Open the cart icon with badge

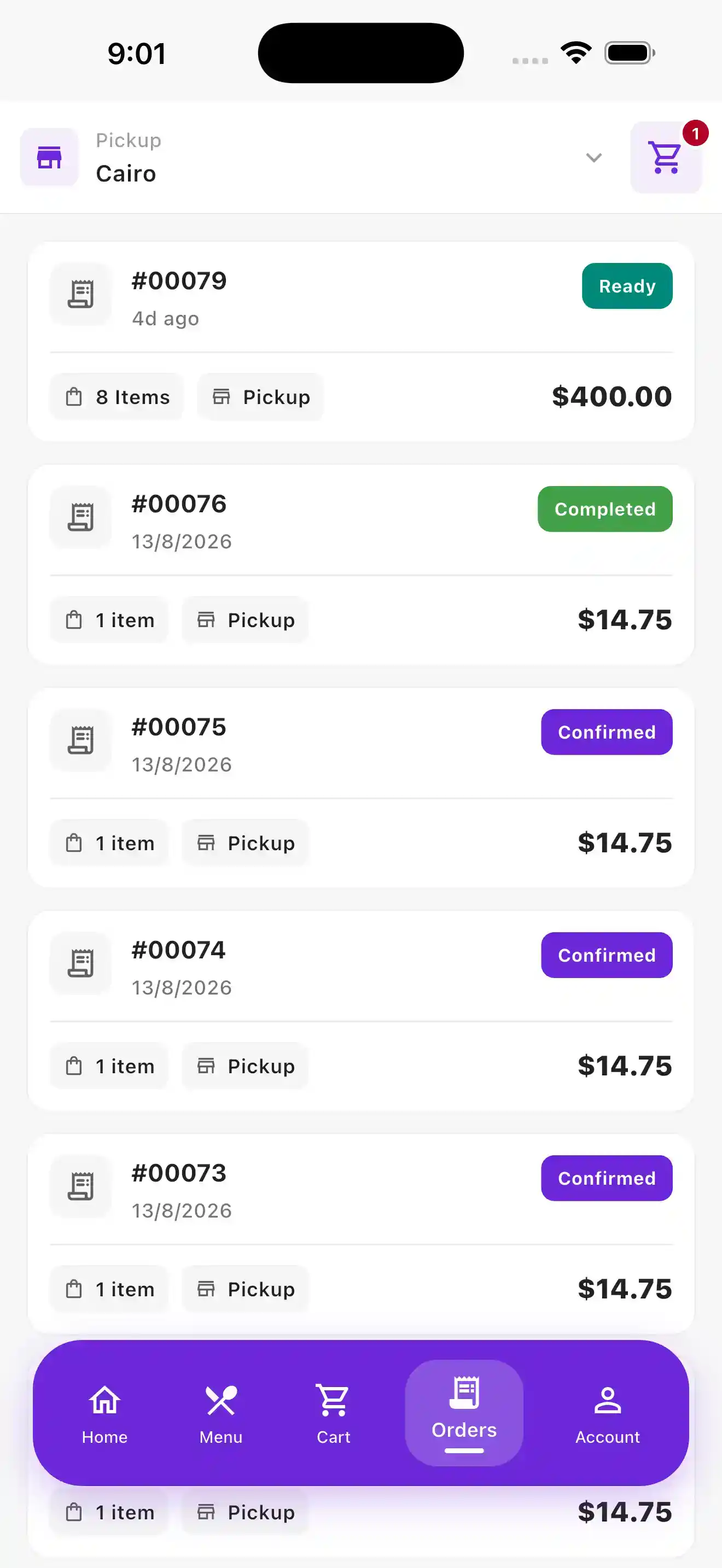(x=666, y=157)
